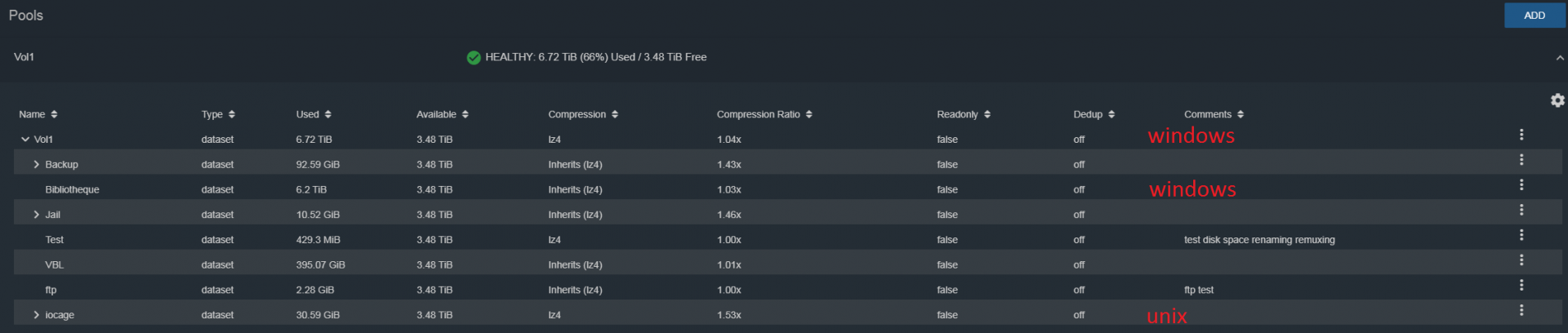1568x333 pixels.
Task: Select the Bibliotheque dataset name
Action: pos(72,189)
